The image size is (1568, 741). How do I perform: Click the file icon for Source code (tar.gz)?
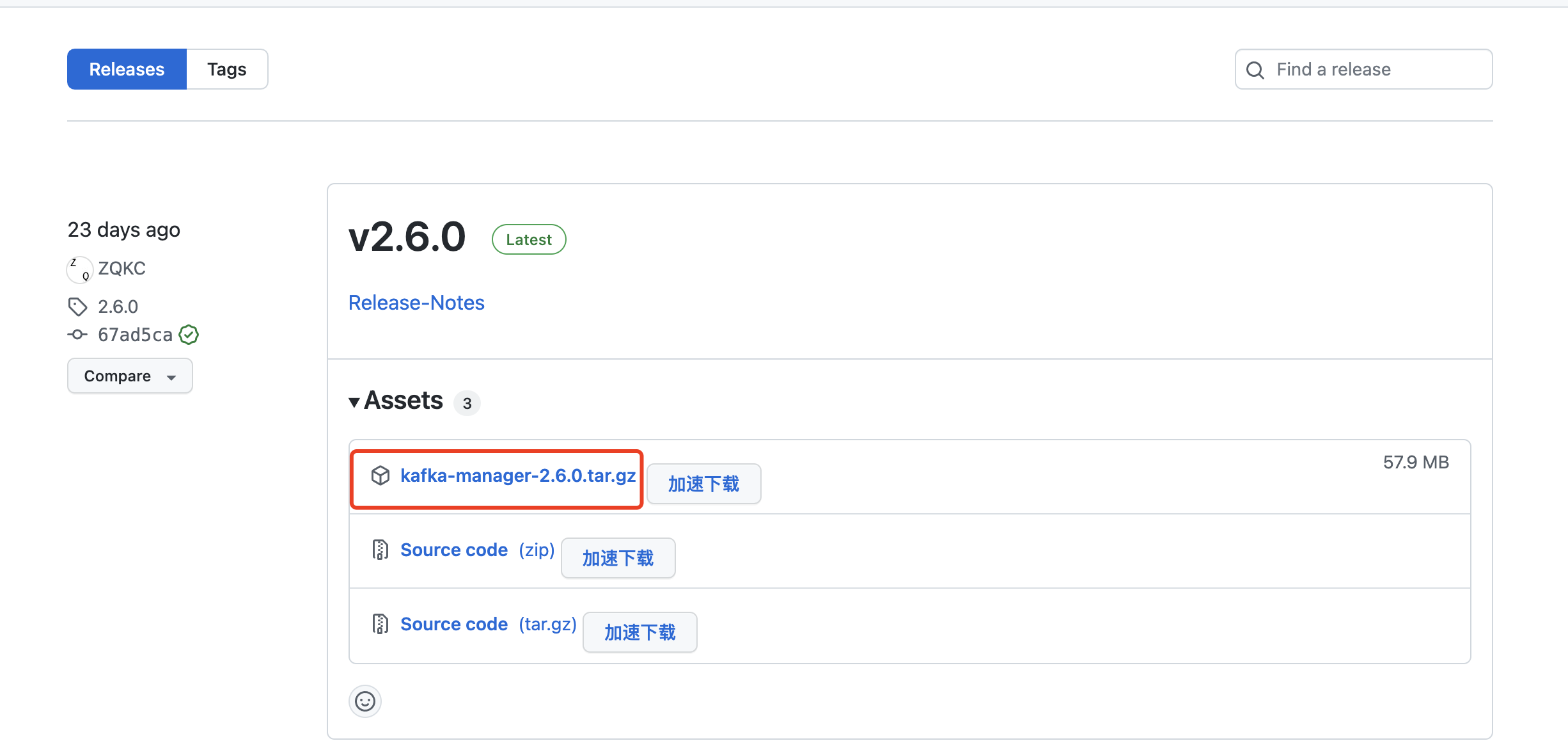pos(380,624)
